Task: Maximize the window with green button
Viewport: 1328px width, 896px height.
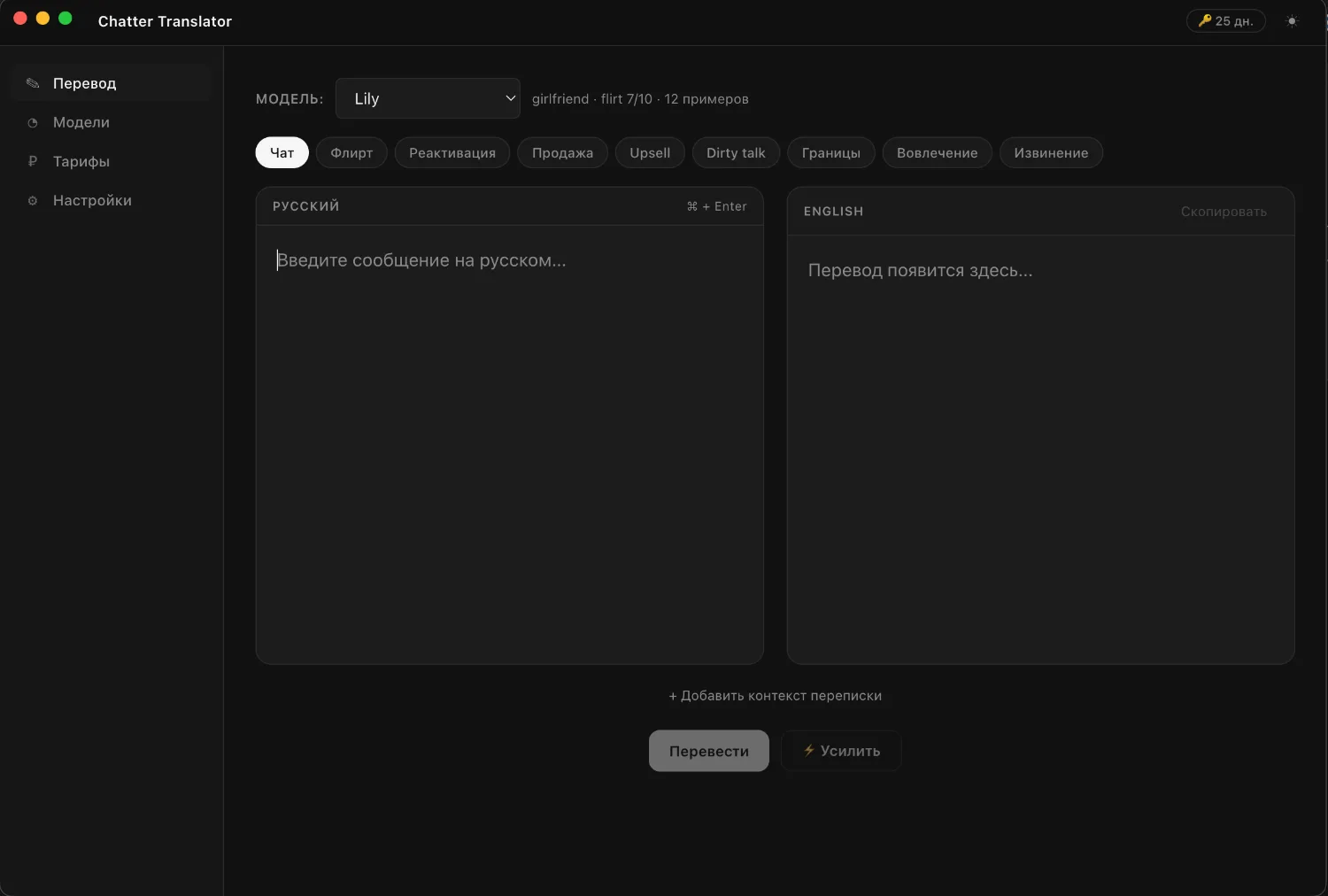Action: tap(65, 19)
